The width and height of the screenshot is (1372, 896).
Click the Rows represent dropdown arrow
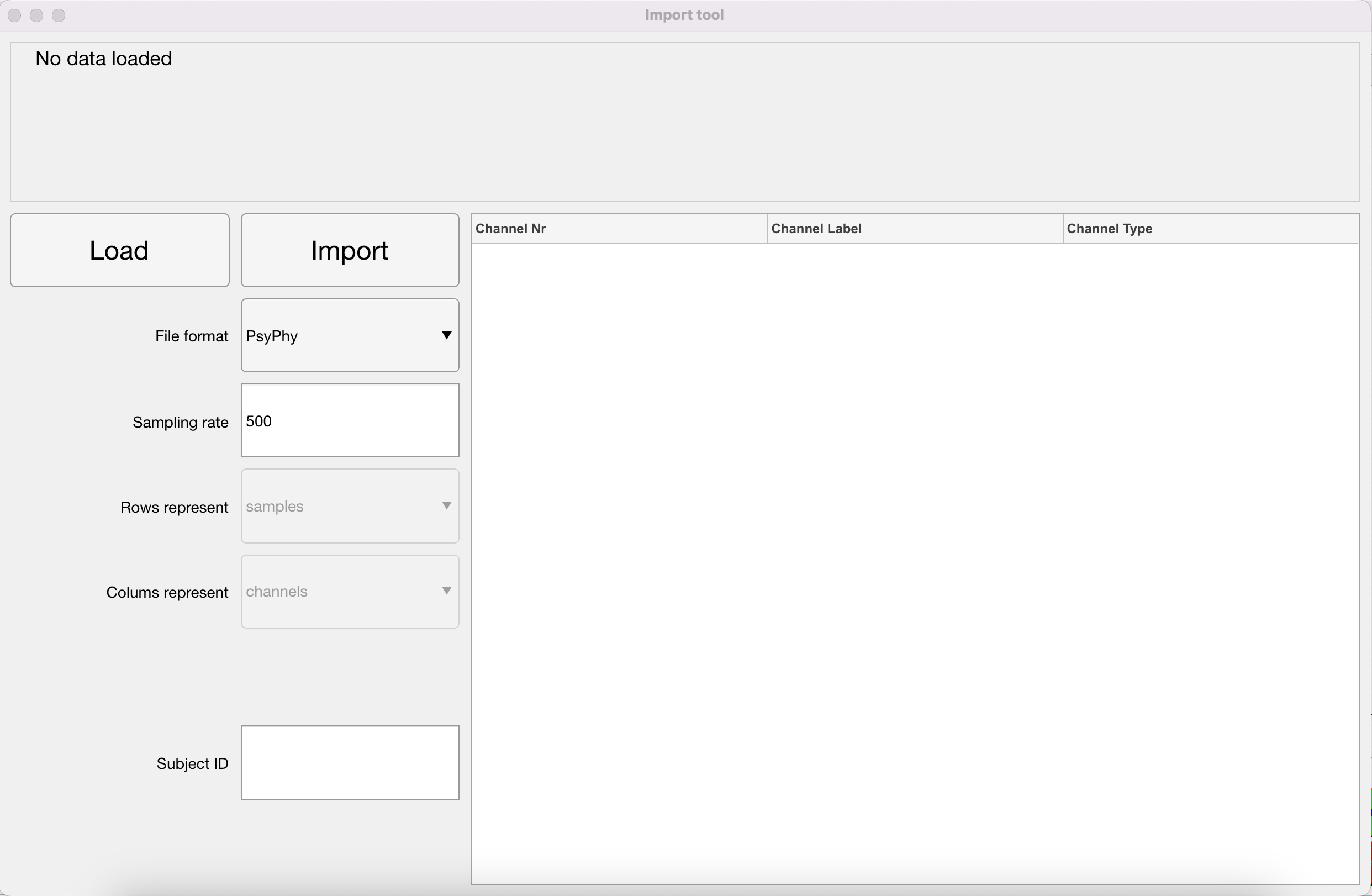(x=446, y=505)
